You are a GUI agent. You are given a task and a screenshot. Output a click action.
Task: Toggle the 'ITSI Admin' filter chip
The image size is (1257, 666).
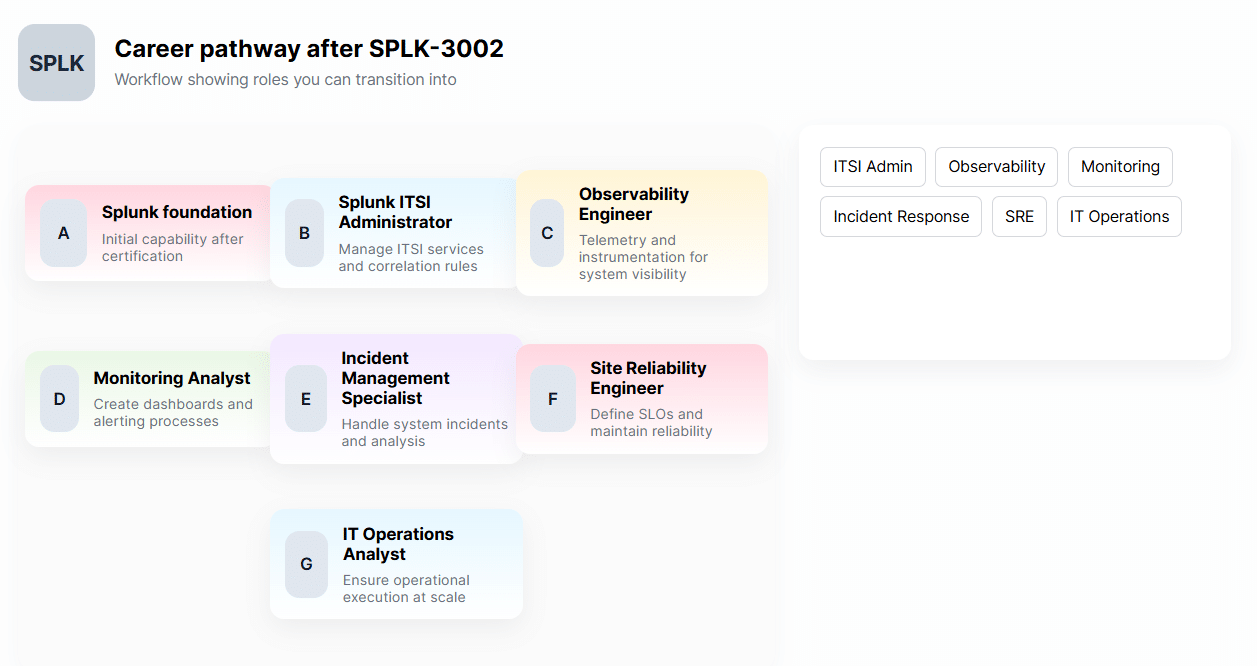pyautogui.click(x=872, y=167)
